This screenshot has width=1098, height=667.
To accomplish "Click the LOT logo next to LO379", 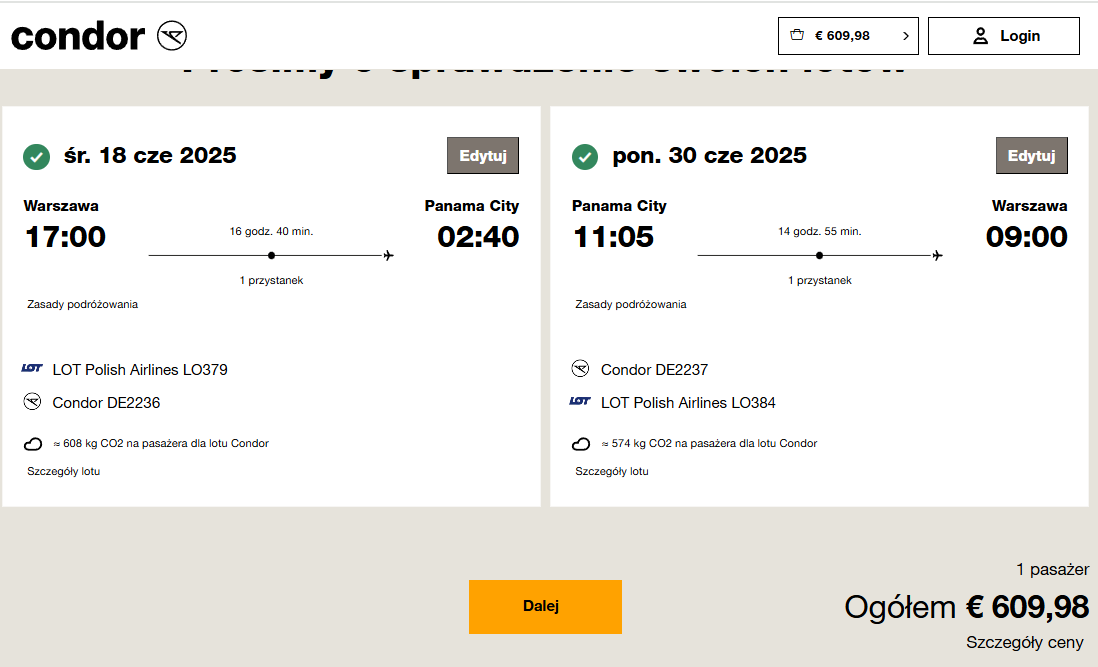I will 32,368.
